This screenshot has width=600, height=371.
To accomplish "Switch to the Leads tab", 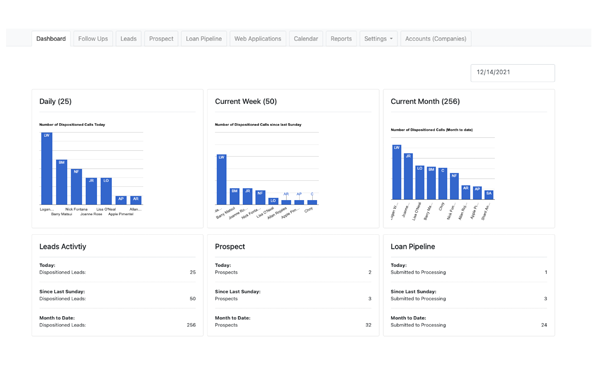I will pos(129,39).
